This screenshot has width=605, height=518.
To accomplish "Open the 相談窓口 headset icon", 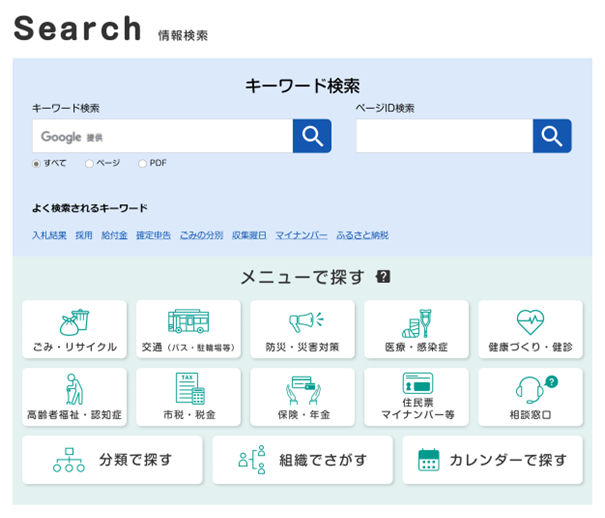I will coord(536,390).
